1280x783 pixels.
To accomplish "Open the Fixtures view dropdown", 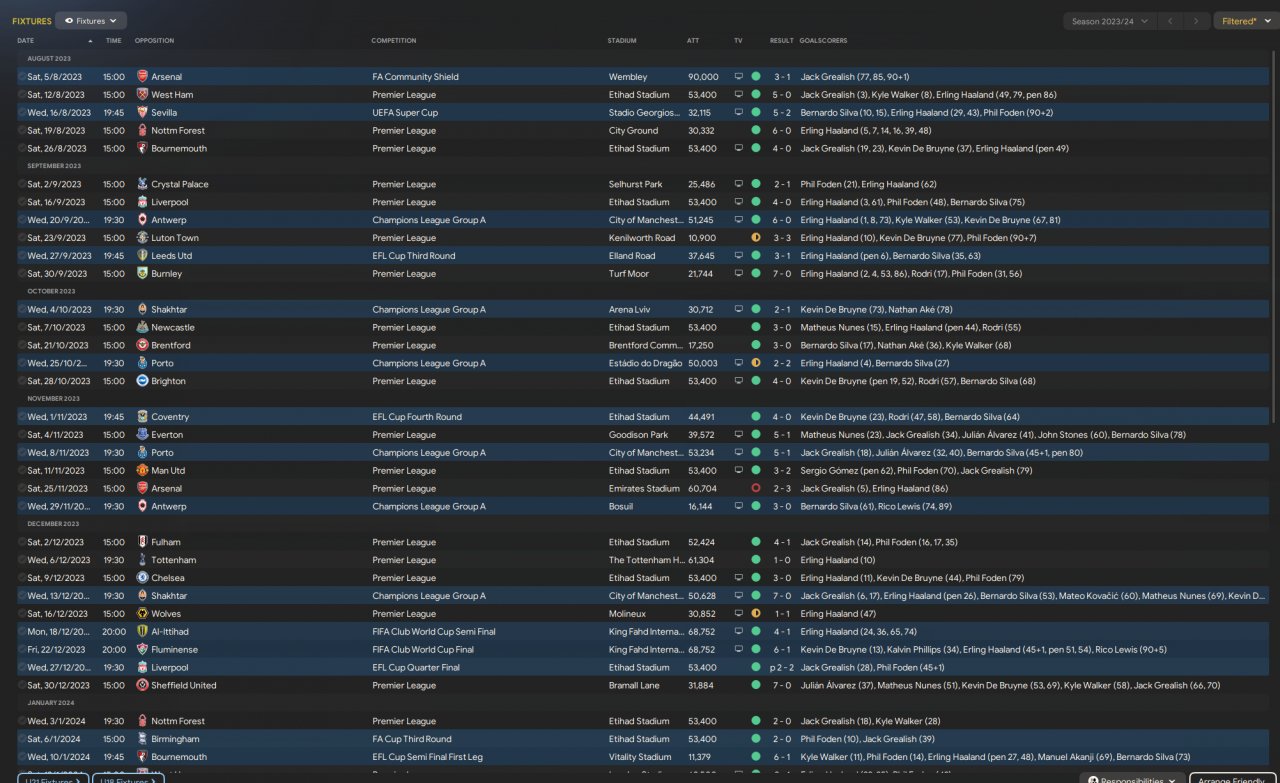I will 91,20.
